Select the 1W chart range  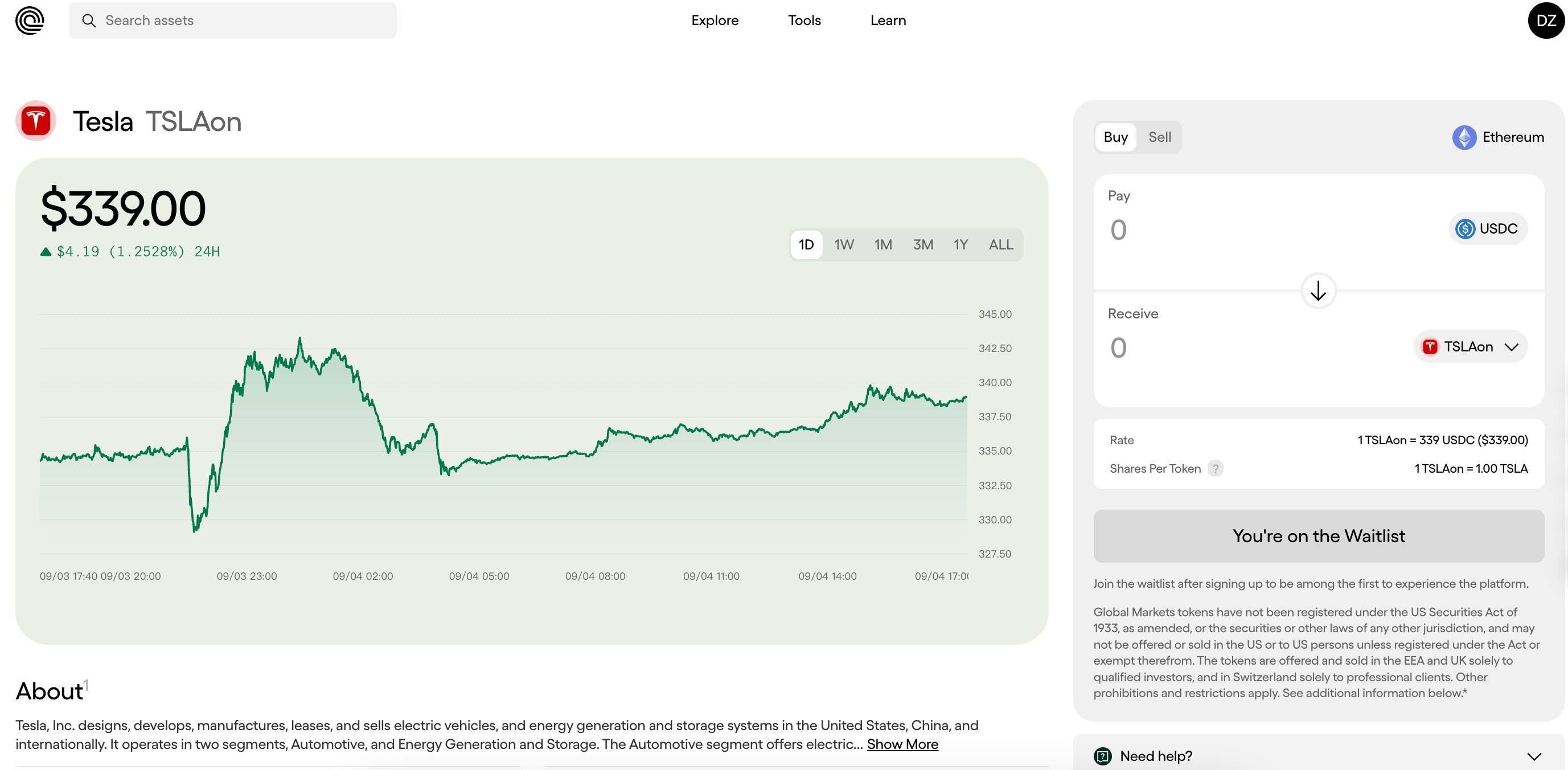pyautogui.click(x=844, y=245)
